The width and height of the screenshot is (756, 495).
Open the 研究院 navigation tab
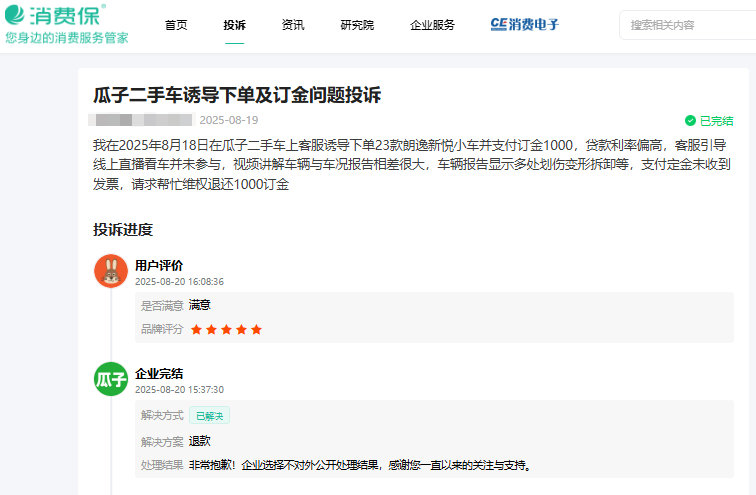(357, 25)
